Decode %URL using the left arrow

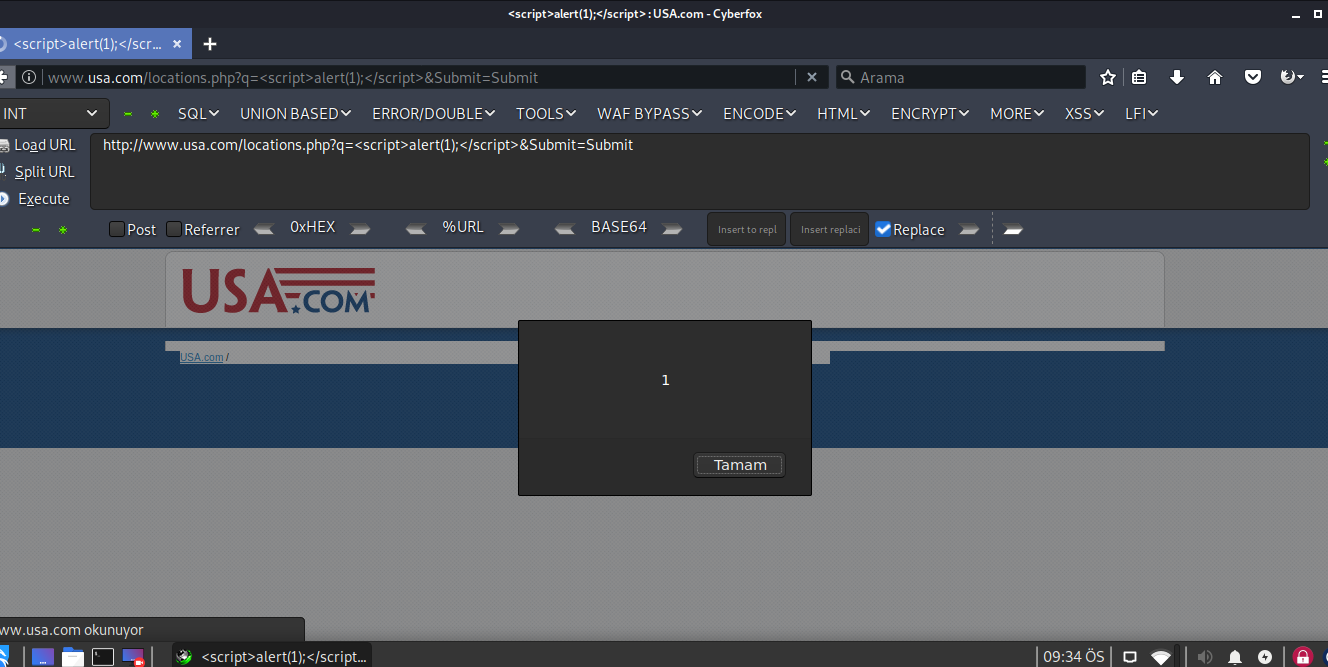(x=416, y=229)
